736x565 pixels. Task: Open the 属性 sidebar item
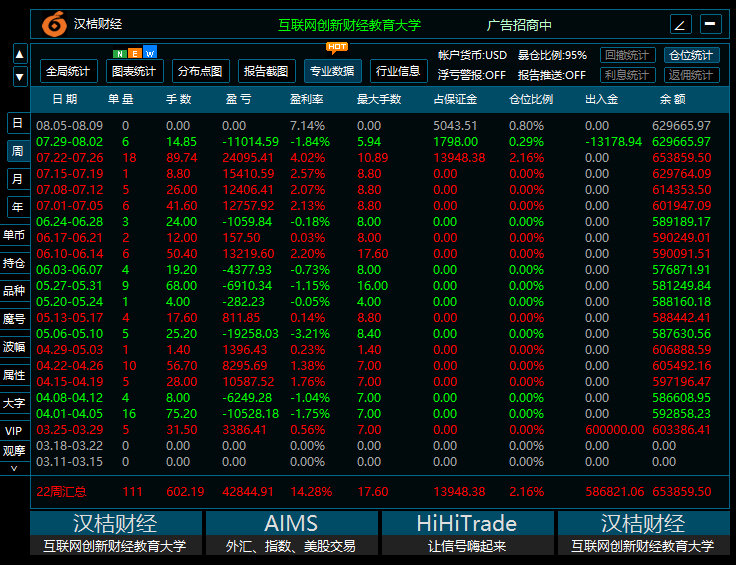[14, 375]
